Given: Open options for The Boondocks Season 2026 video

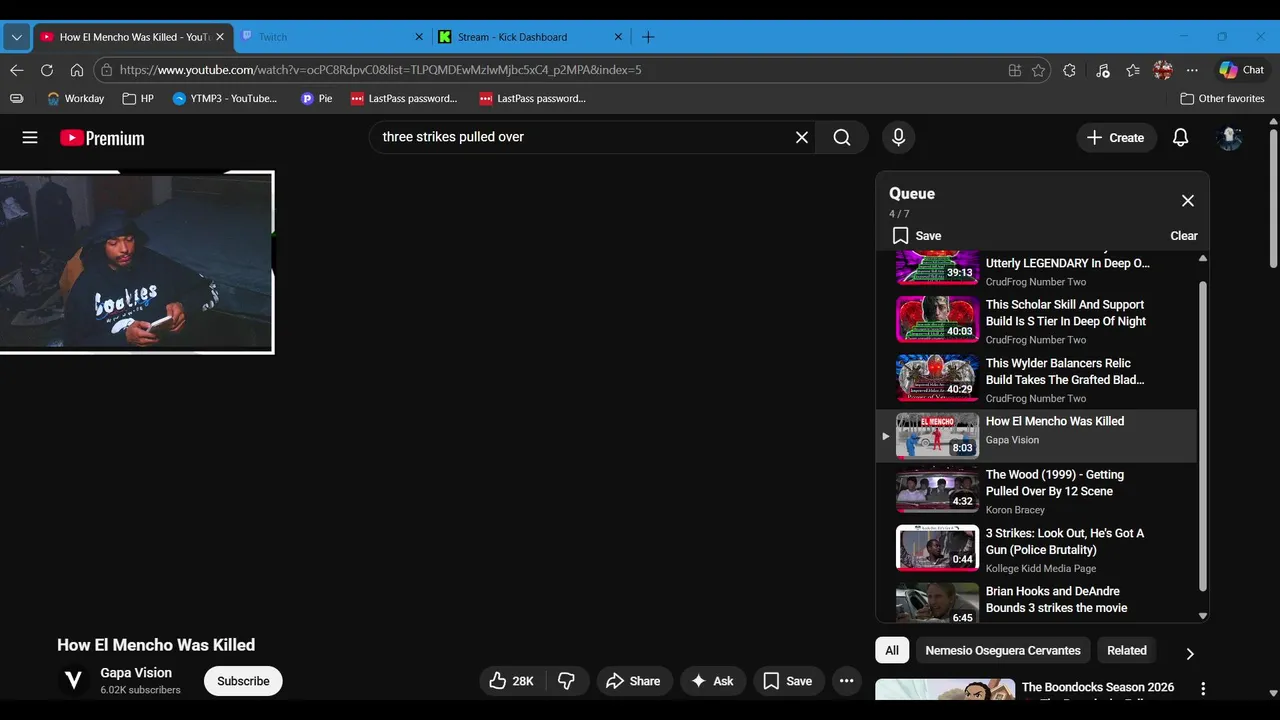Looking at the screenshot, I should point(1203,688).
